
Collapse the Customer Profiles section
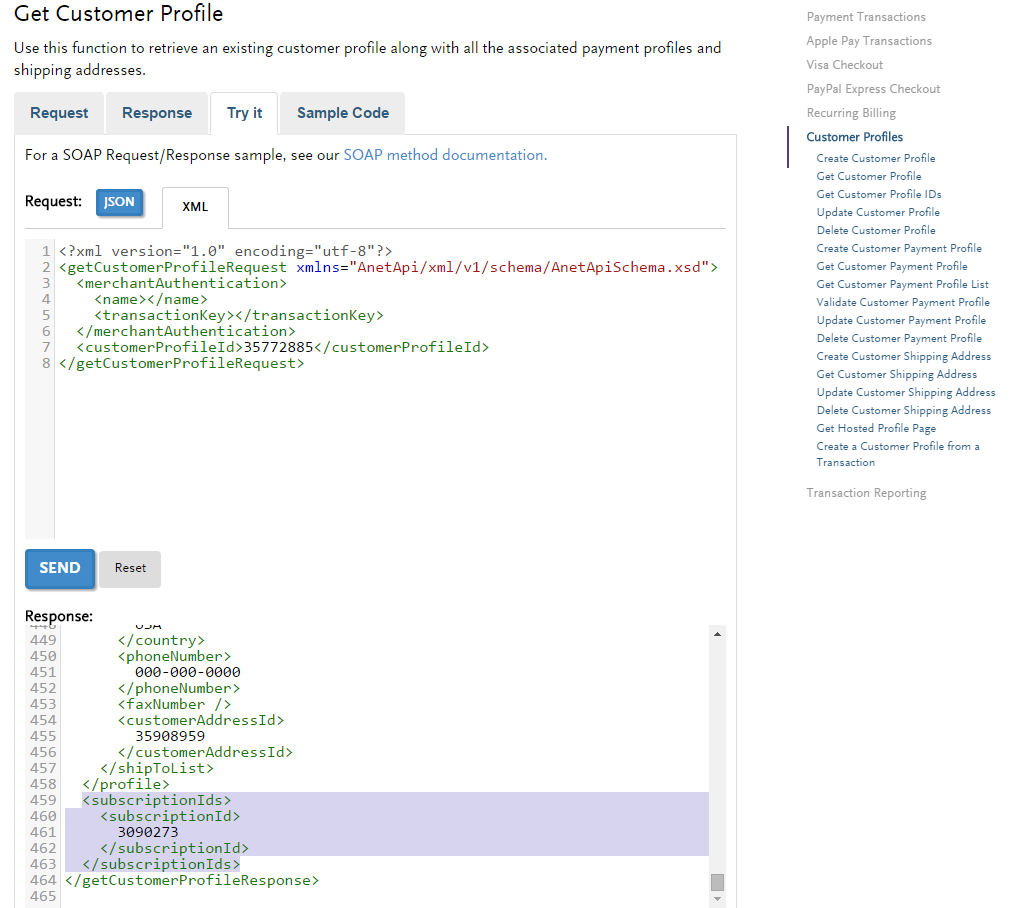click(854, 137)
